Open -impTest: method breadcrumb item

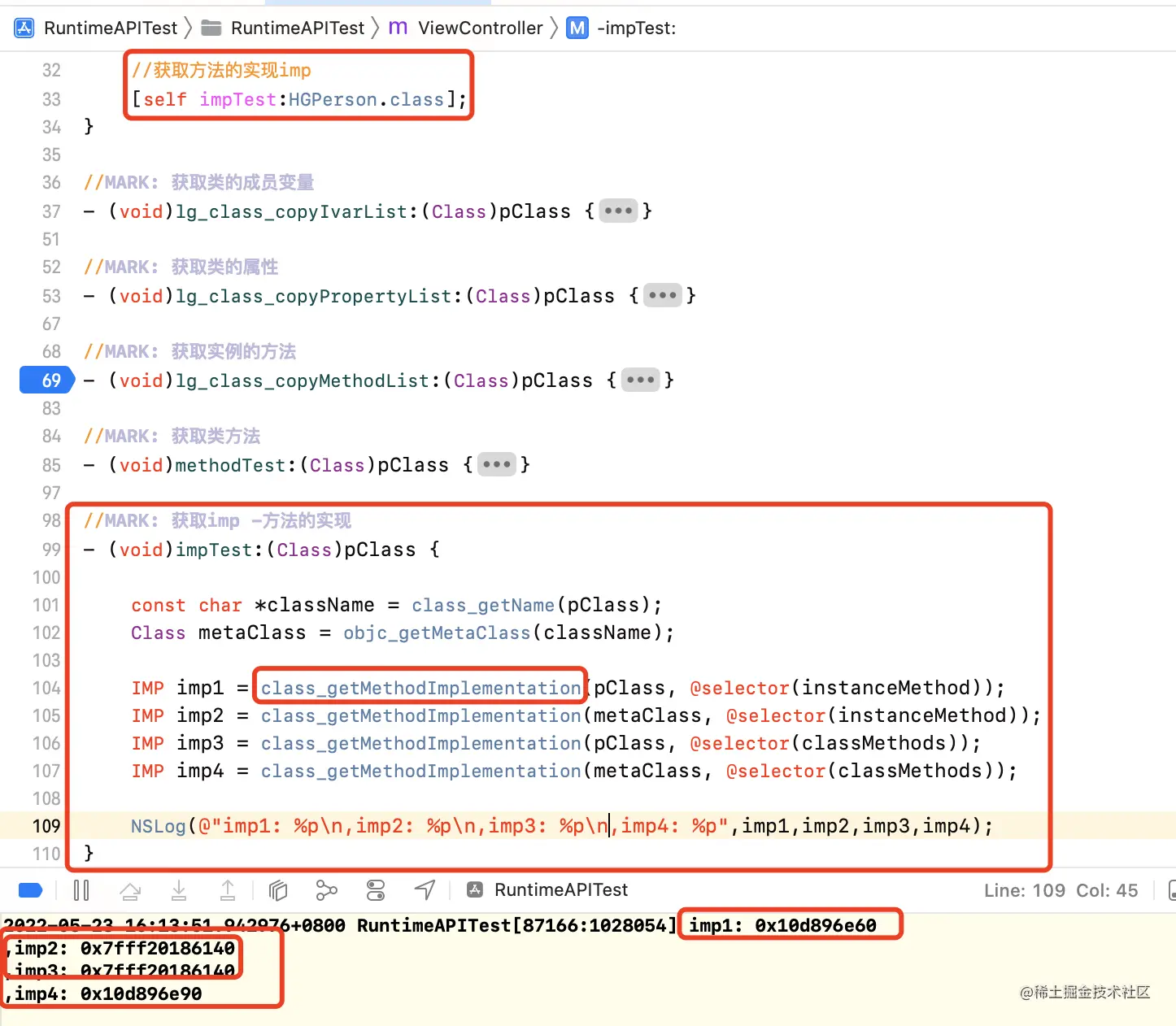[x=636, y=28]
